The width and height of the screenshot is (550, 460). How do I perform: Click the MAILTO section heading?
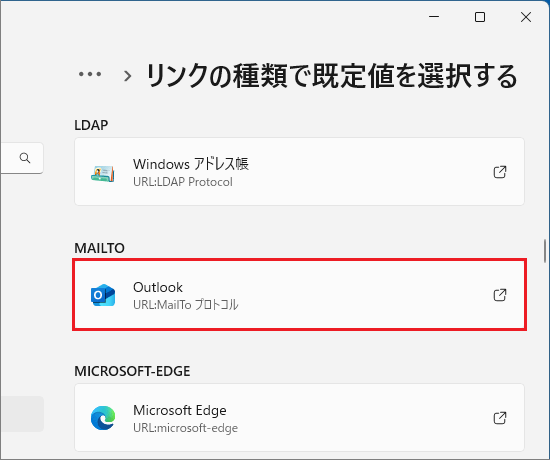(x=99, y=248)
